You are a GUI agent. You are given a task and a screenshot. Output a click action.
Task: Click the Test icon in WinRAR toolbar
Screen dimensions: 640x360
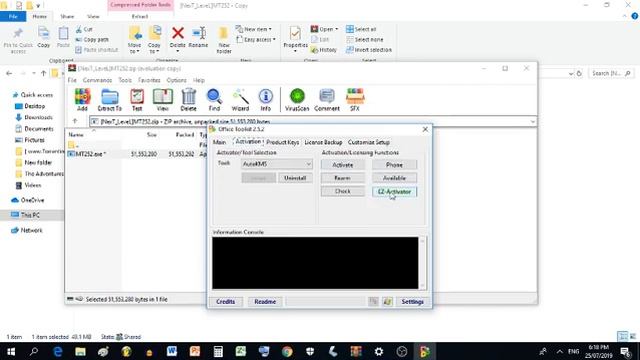coord(137,100)
